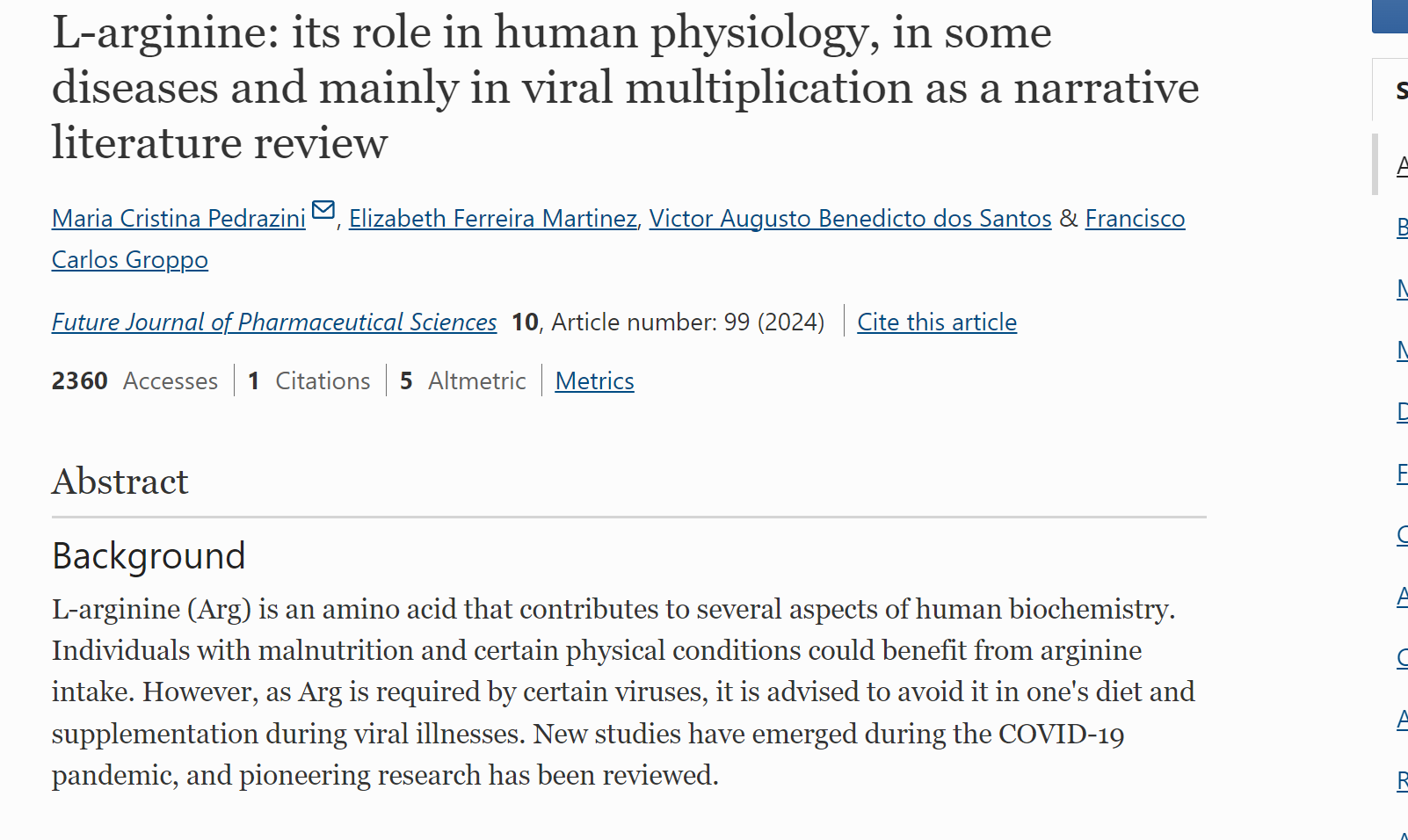Open Francisco Carlos Groppo author link
1408x840 pixels.
click(1135, 218)
